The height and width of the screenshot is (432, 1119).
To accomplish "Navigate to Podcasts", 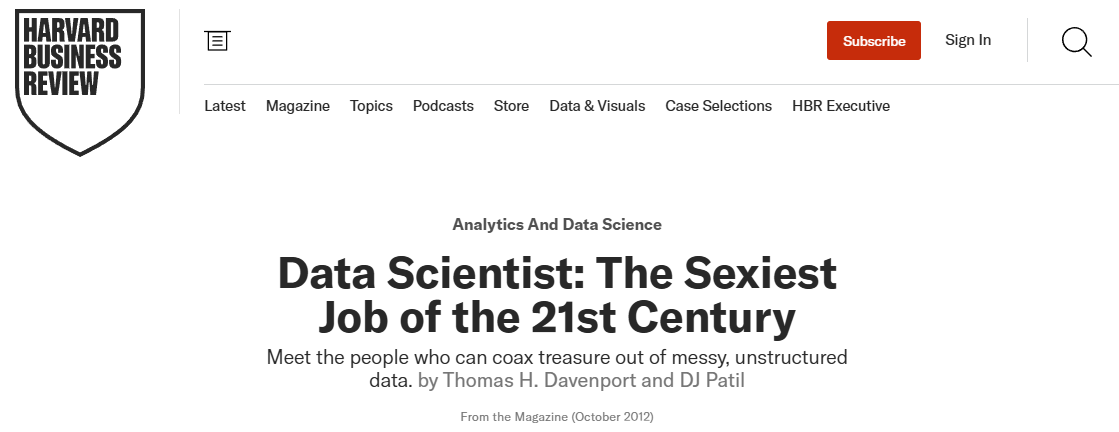I will point(443,106).
